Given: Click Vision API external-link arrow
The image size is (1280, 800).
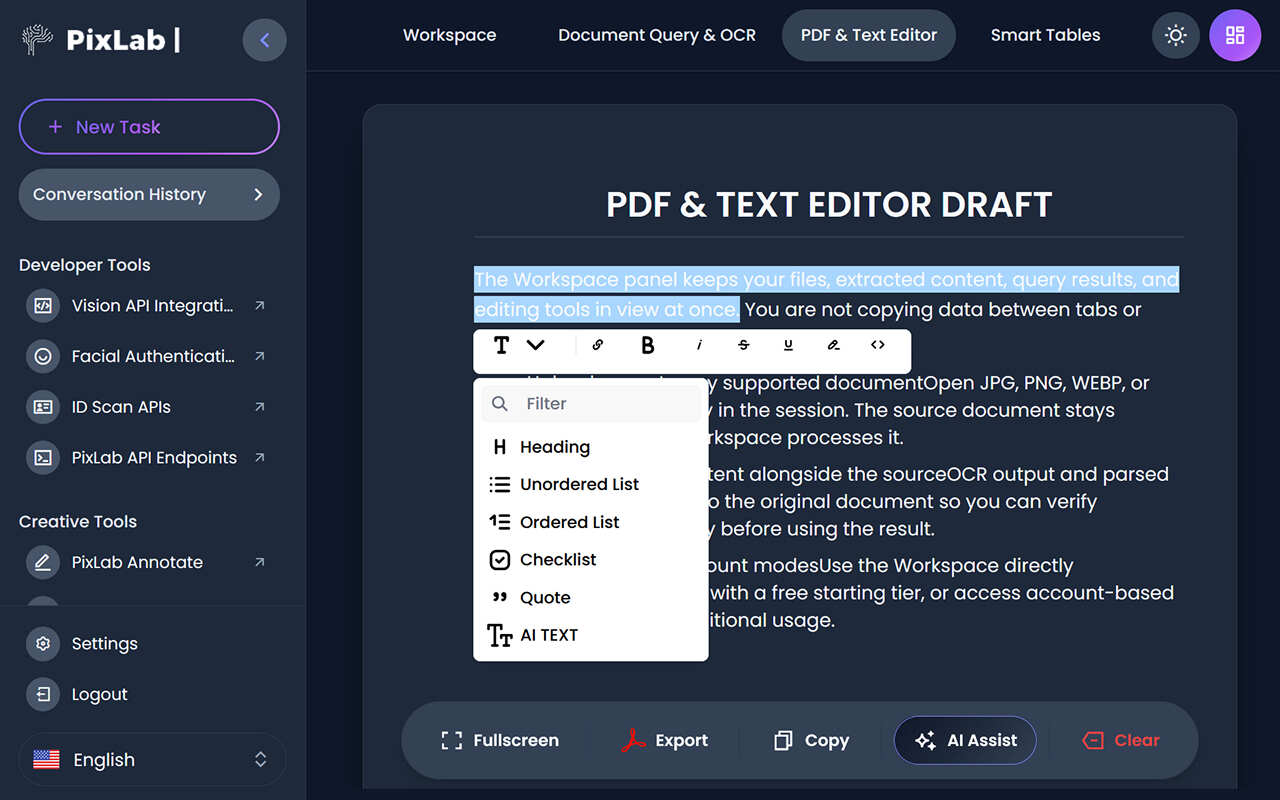Looking at the screenshot, I should [x=260, y=306].
